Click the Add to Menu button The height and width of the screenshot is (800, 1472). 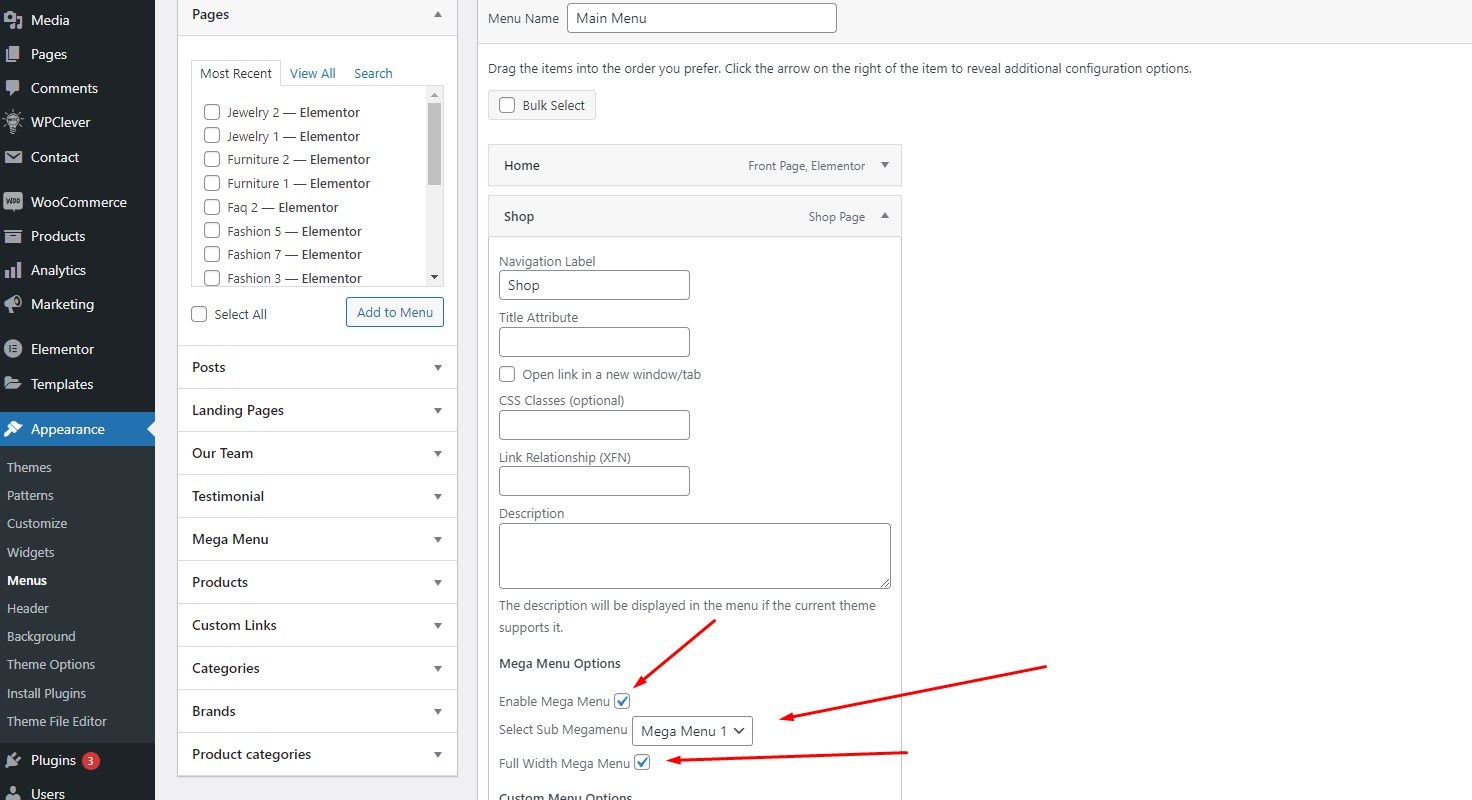[394, 312]
